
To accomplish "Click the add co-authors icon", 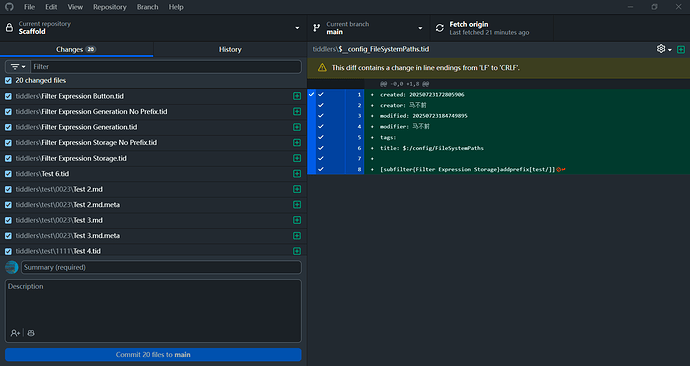I will 15,333.
